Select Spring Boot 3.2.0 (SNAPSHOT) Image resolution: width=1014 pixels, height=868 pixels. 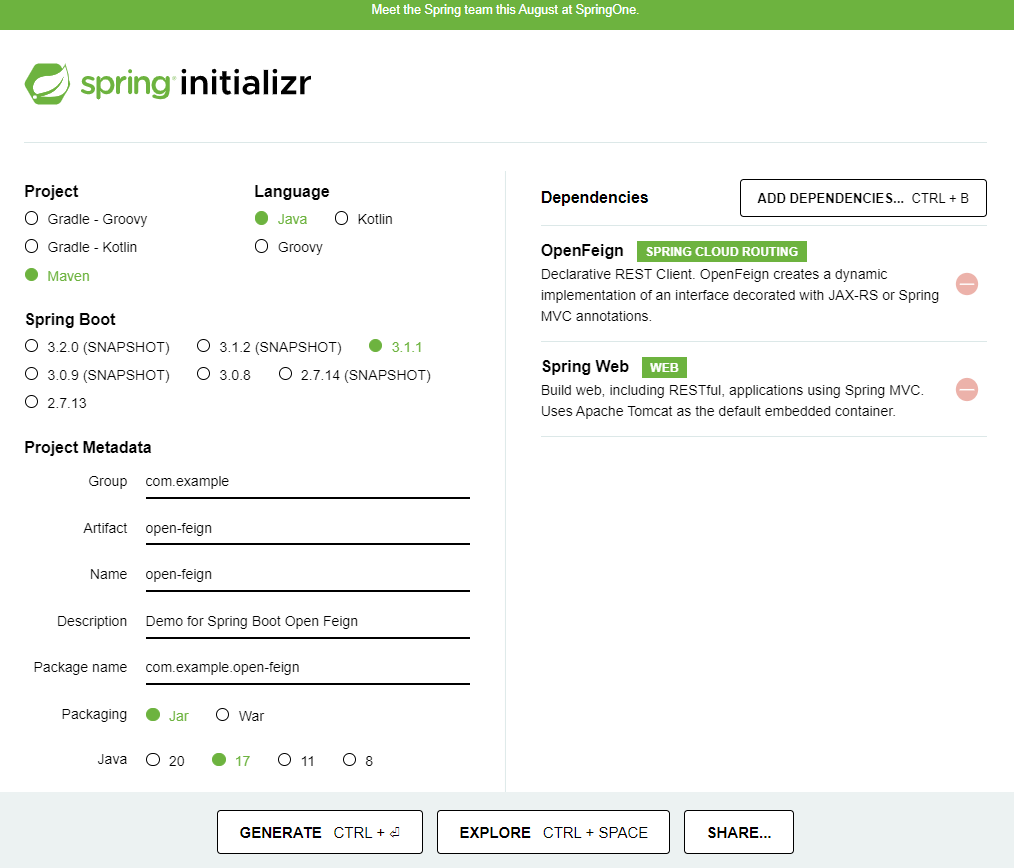[x=97, y=347]
